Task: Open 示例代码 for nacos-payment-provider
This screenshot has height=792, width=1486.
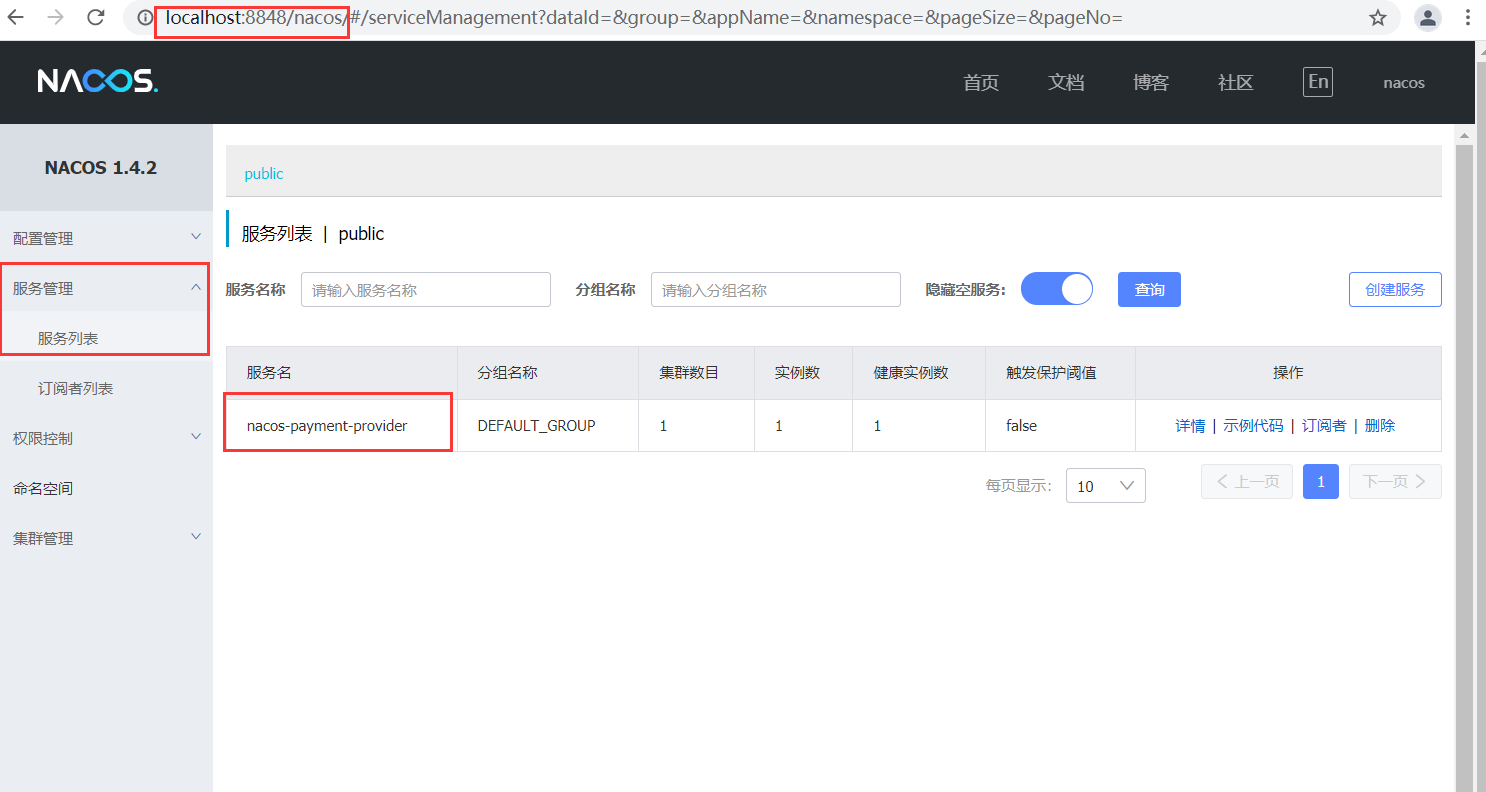Action: (x=1253, y=425)
